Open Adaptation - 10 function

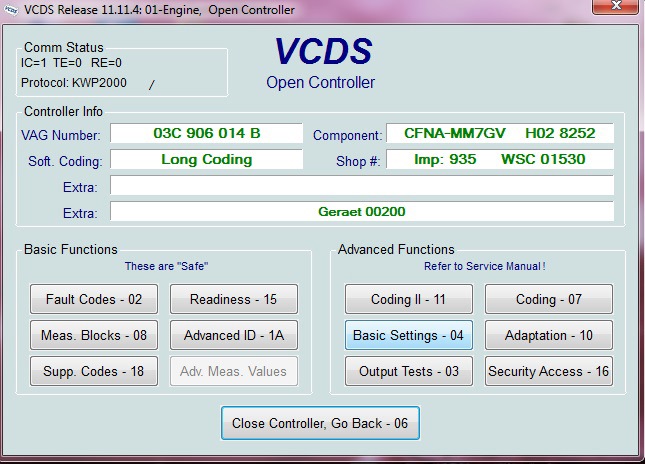tap(549, 335)
